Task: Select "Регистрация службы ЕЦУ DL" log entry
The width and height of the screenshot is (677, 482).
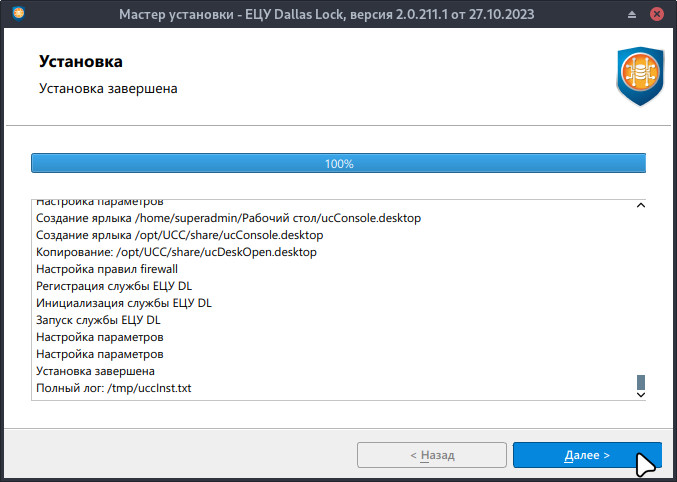Action: point(113,286)
